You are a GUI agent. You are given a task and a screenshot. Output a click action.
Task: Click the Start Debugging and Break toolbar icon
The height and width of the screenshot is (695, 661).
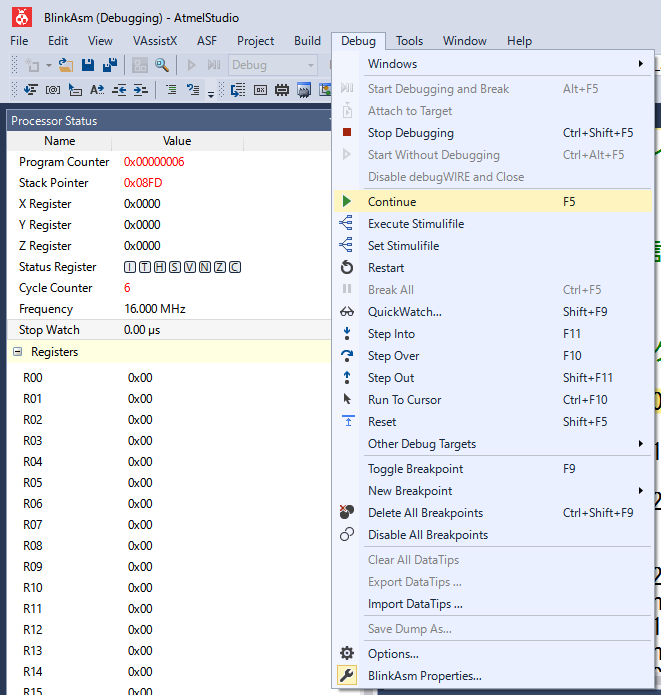pyautogui.click(x=214, y=65)
